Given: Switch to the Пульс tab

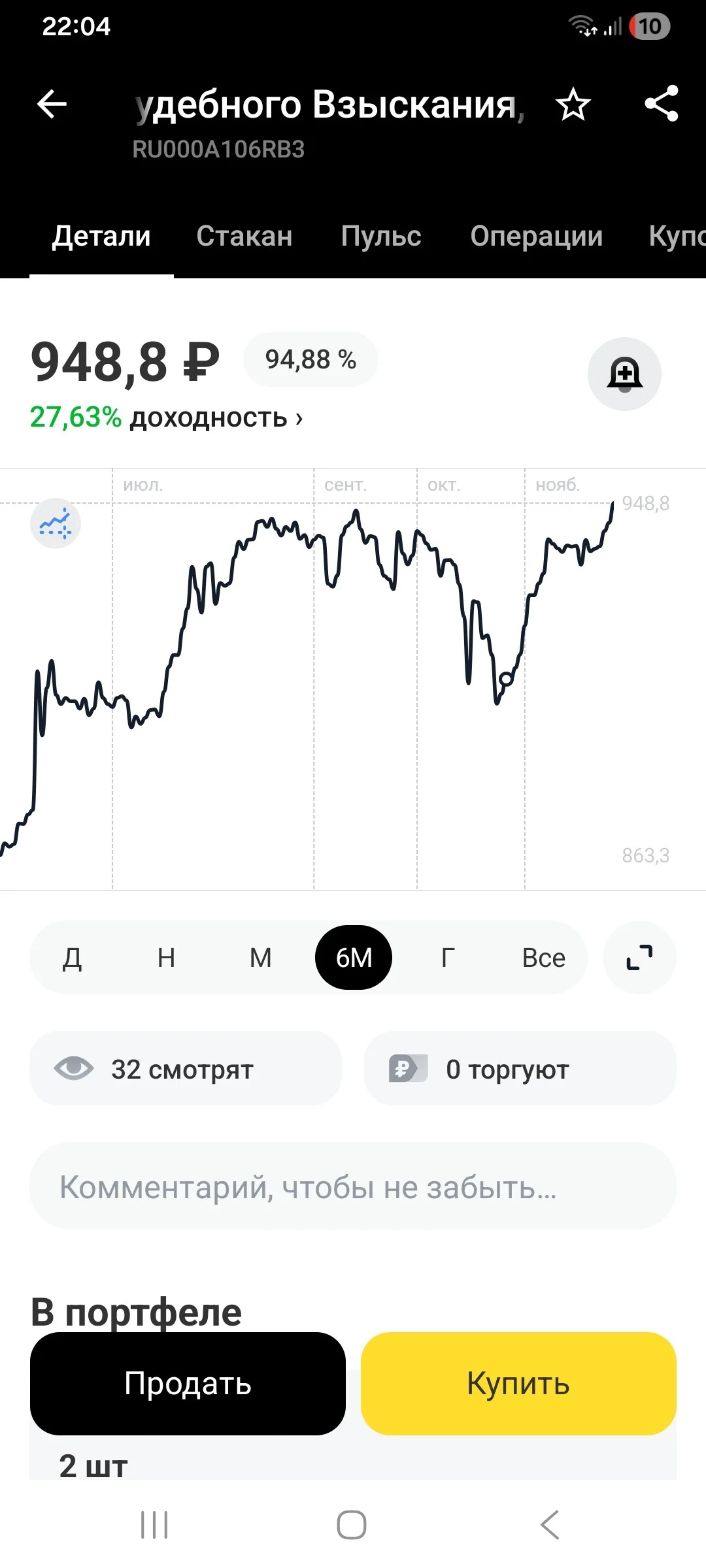Looking at the screenshot, I should (381, 237).
